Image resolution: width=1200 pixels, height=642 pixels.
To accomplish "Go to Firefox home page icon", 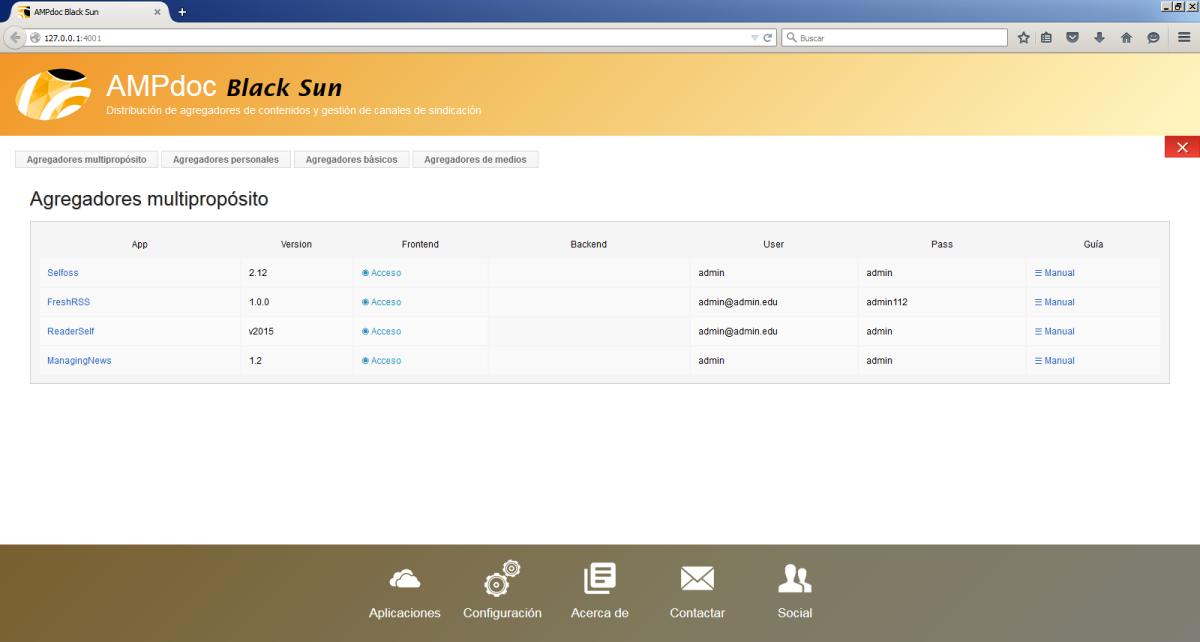I will point(1126,38).
